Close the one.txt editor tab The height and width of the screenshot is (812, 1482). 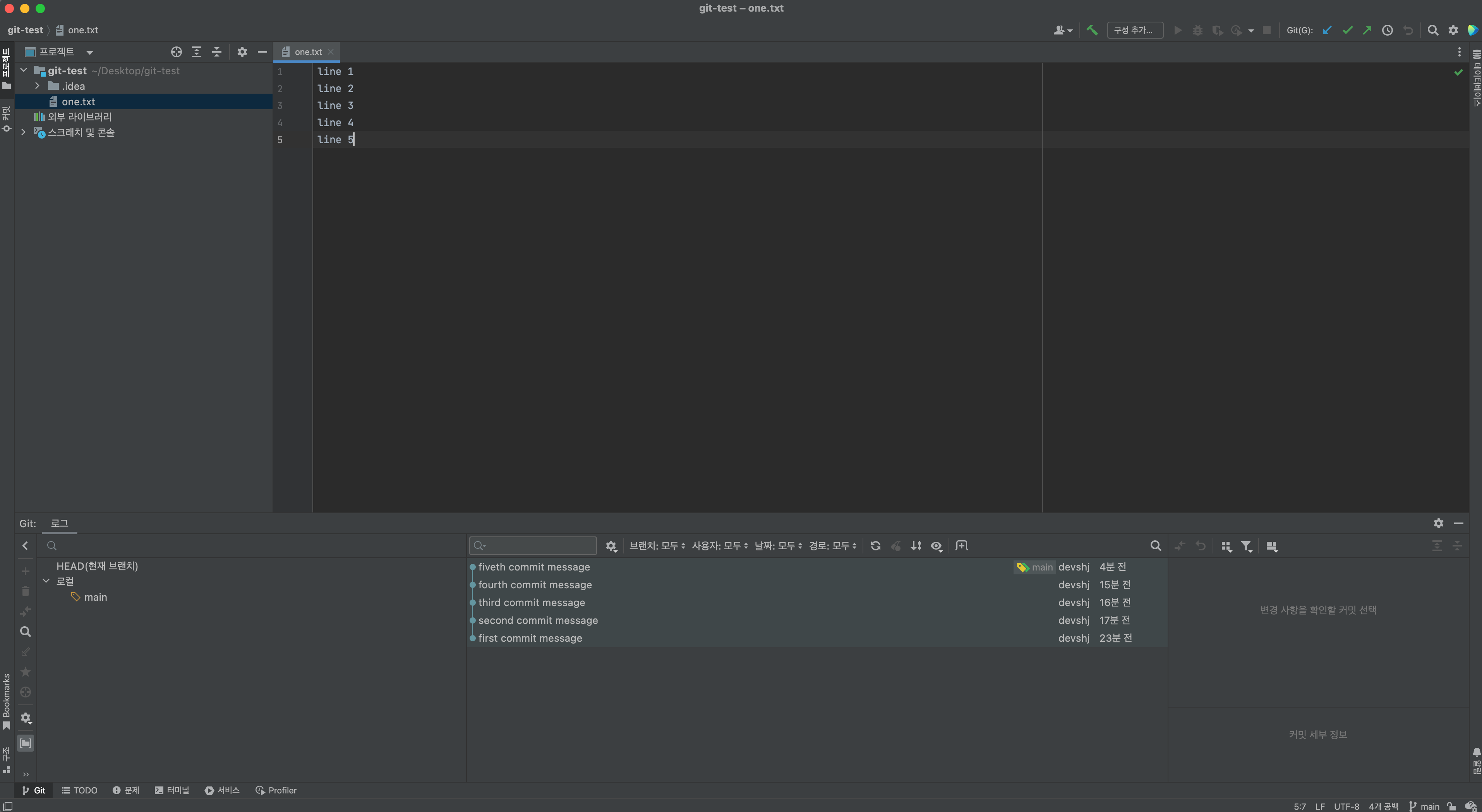tap(330, 52)
